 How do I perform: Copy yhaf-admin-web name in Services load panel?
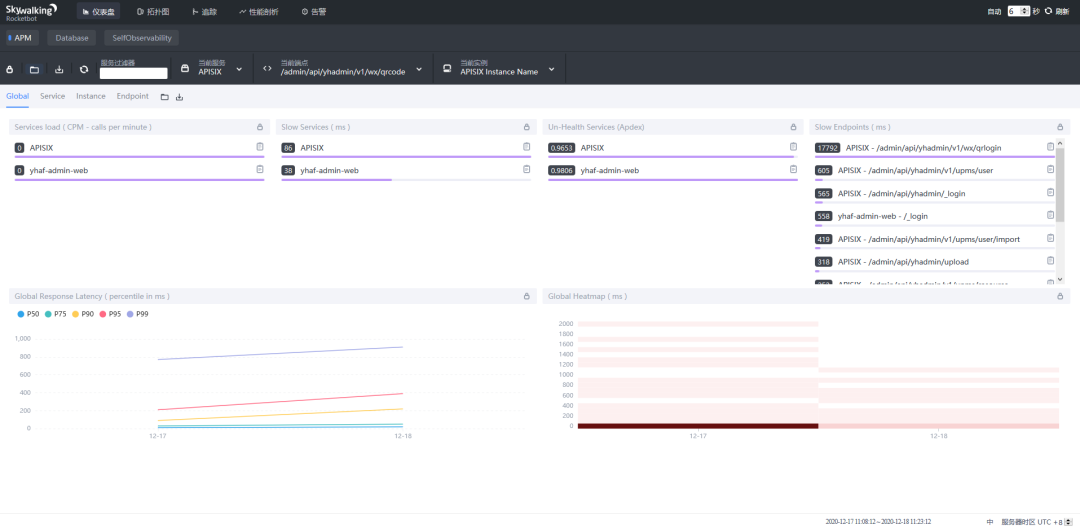tap(260, 169)
